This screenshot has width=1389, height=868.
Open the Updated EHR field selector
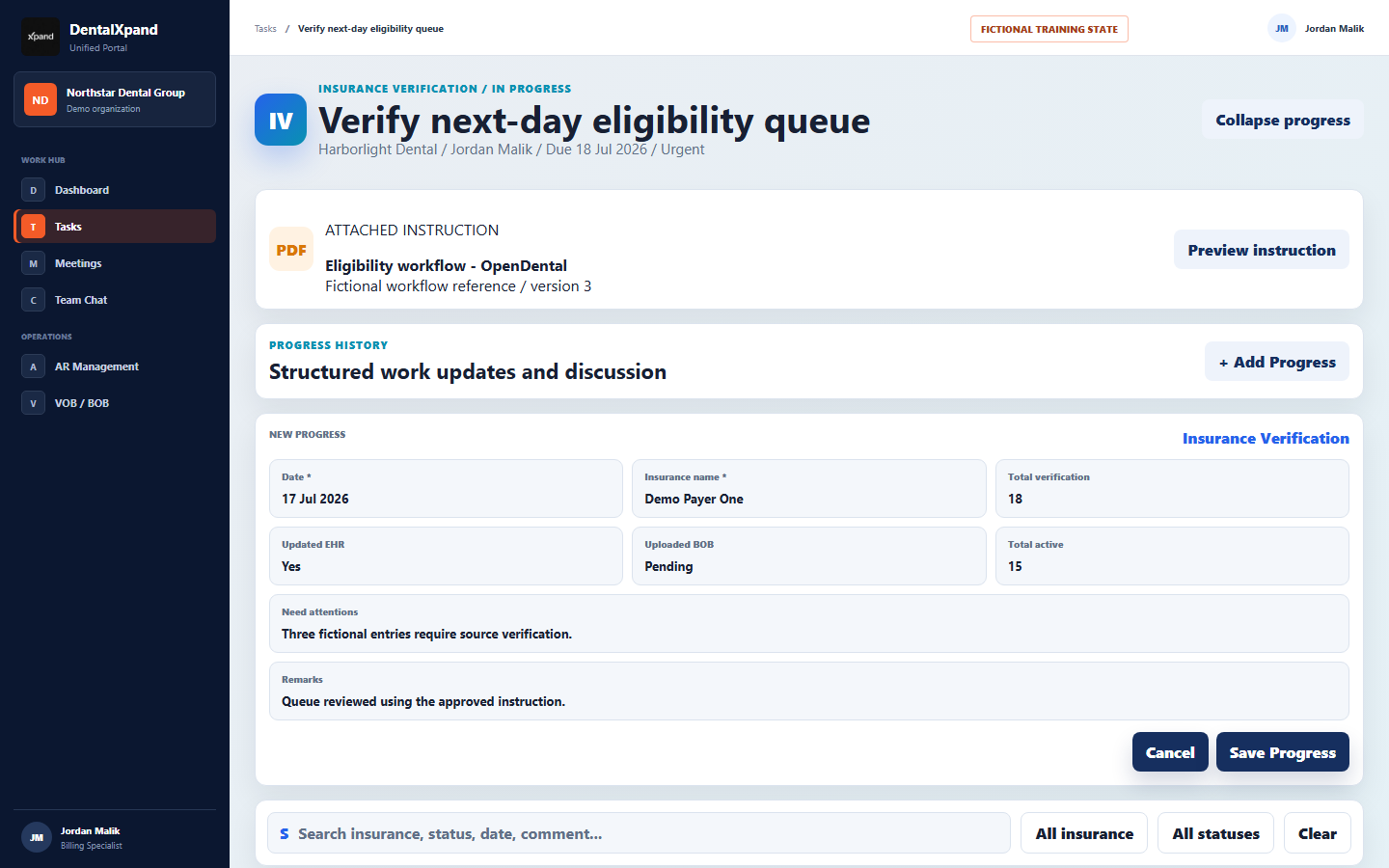pyautogui.click(x=446, y=556)
